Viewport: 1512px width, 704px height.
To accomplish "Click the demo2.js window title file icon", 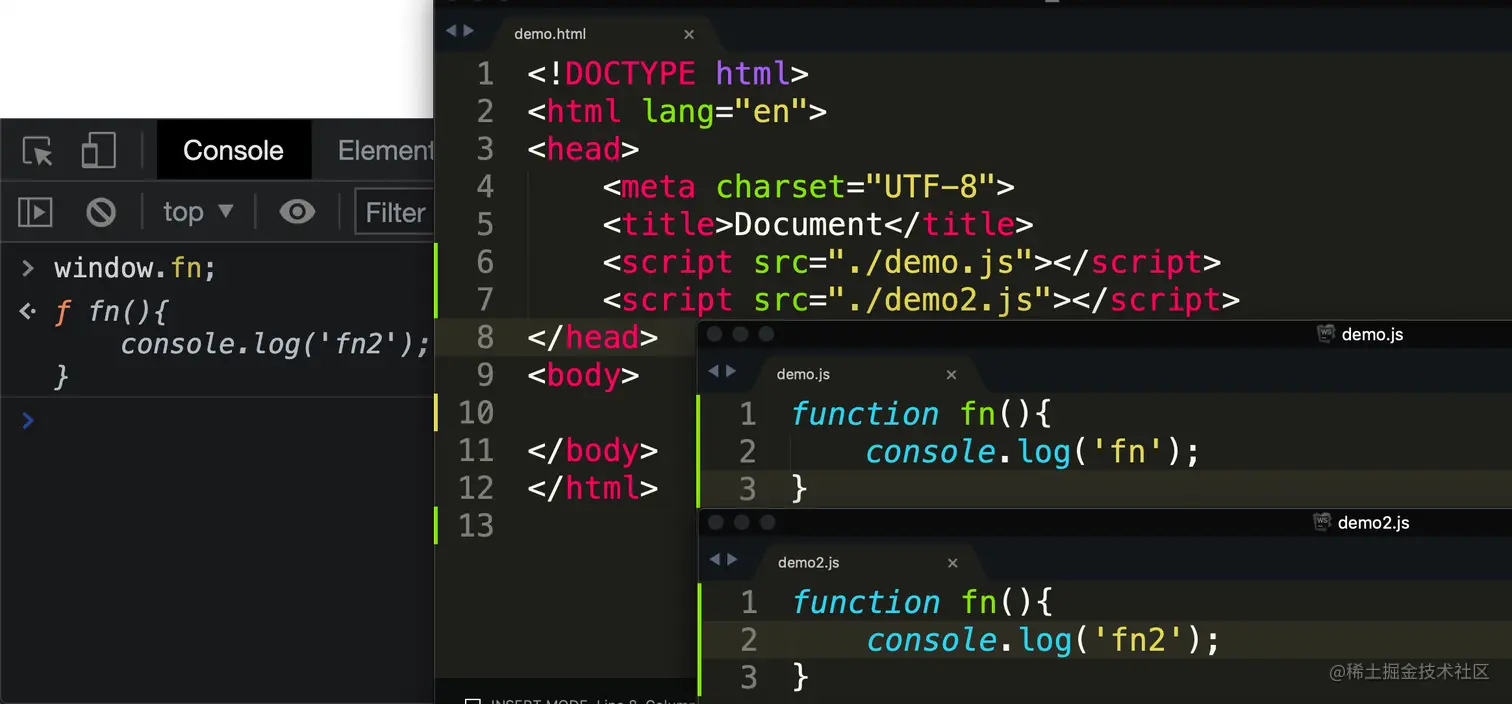I will click(1322, 522).
